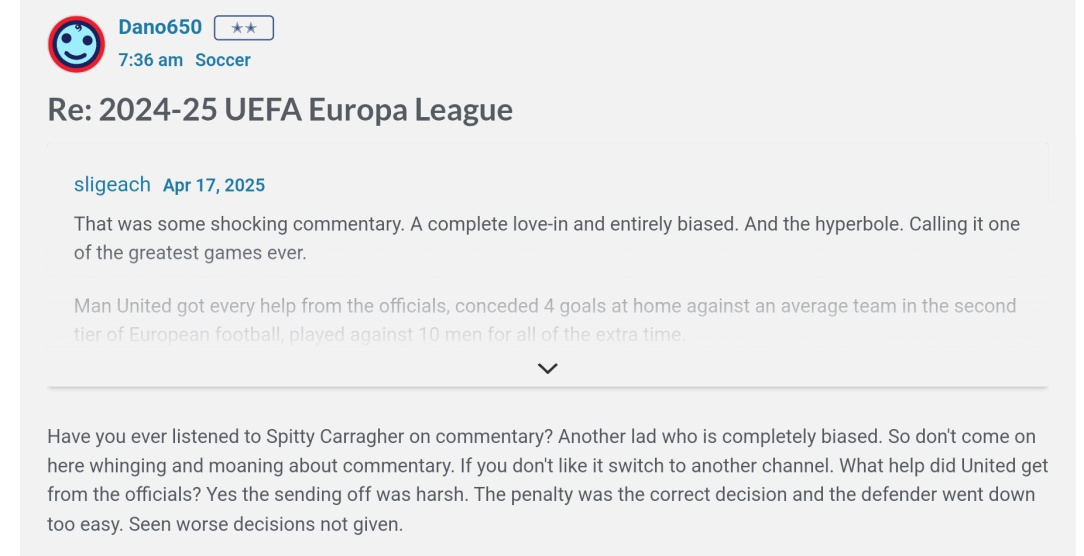Go to the Soccer forum category
The image size is (1084, 556).
(223, 60)
